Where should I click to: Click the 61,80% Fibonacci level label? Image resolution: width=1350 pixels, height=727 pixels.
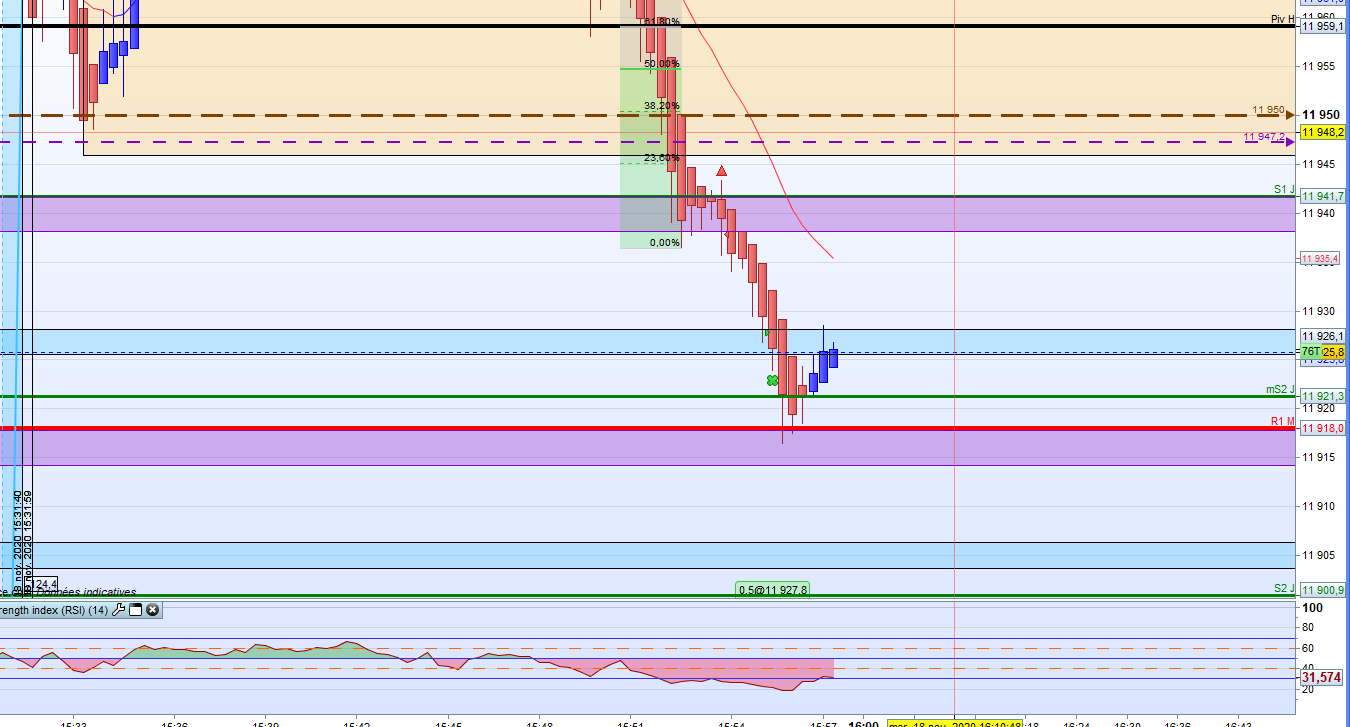pos(662,21)
